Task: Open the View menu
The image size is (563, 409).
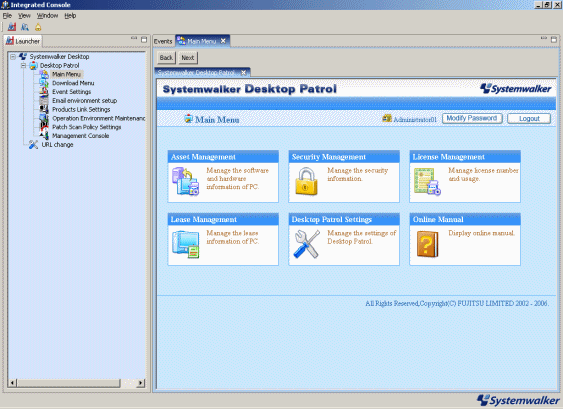Action: click(24, 15)
